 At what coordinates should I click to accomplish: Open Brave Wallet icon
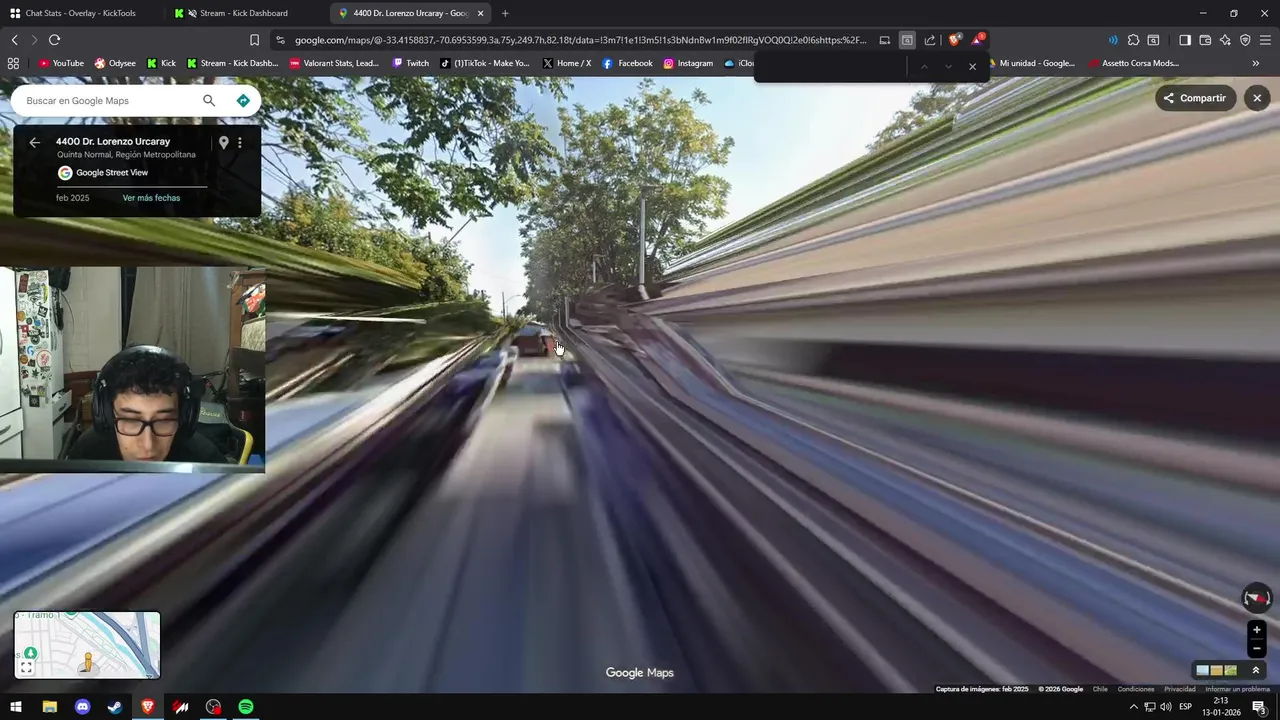pos(1205,40)
